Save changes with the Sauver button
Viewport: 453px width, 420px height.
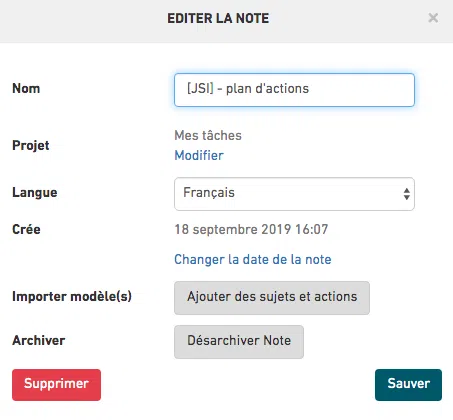[x=408, y=385]
